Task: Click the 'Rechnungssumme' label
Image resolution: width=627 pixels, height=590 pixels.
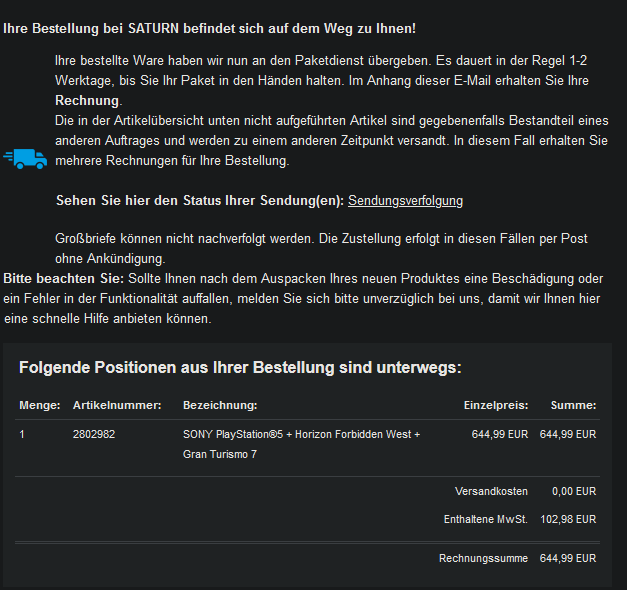Action: pyautogui.click(x=483, y=558)
